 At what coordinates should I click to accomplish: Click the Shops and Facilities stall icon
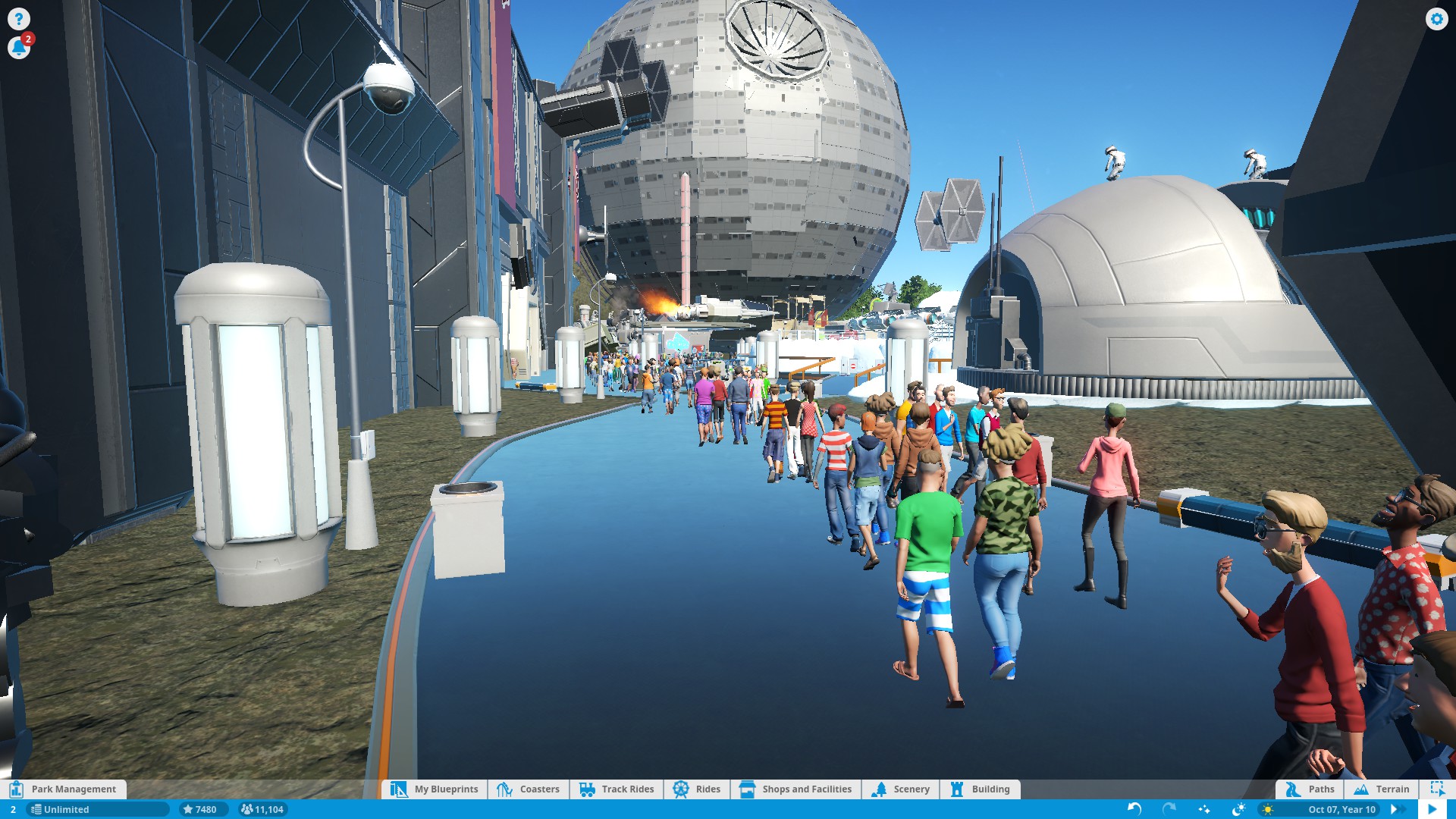click(747, 789)
